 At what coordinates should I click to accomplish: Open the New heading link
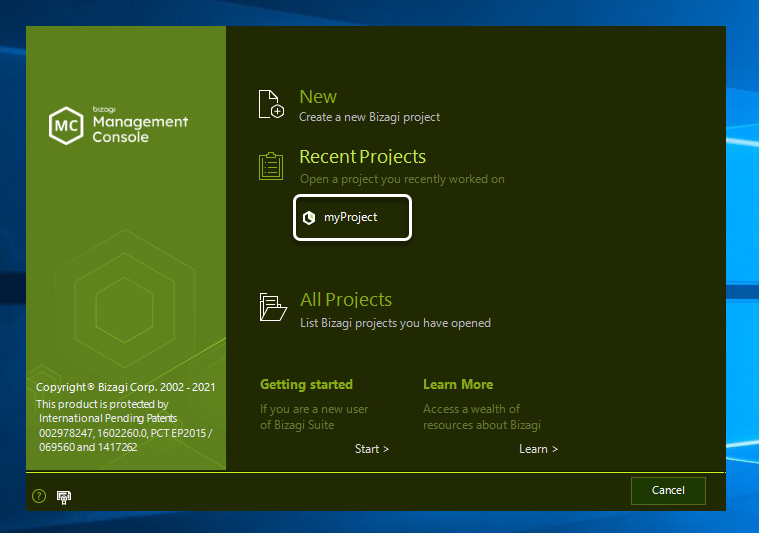(318, 97)
